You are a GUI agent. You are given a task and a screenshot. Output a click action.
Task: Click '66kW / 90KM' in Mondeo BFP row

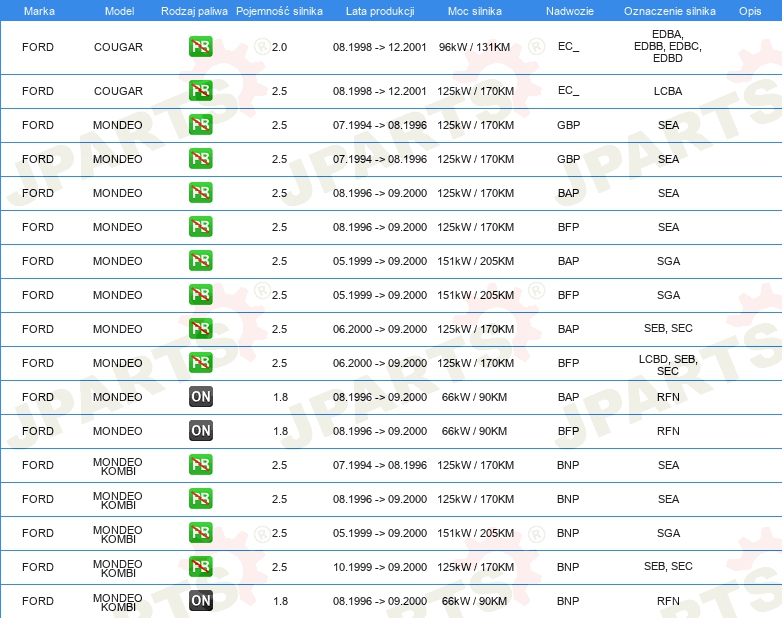[474, 431]
